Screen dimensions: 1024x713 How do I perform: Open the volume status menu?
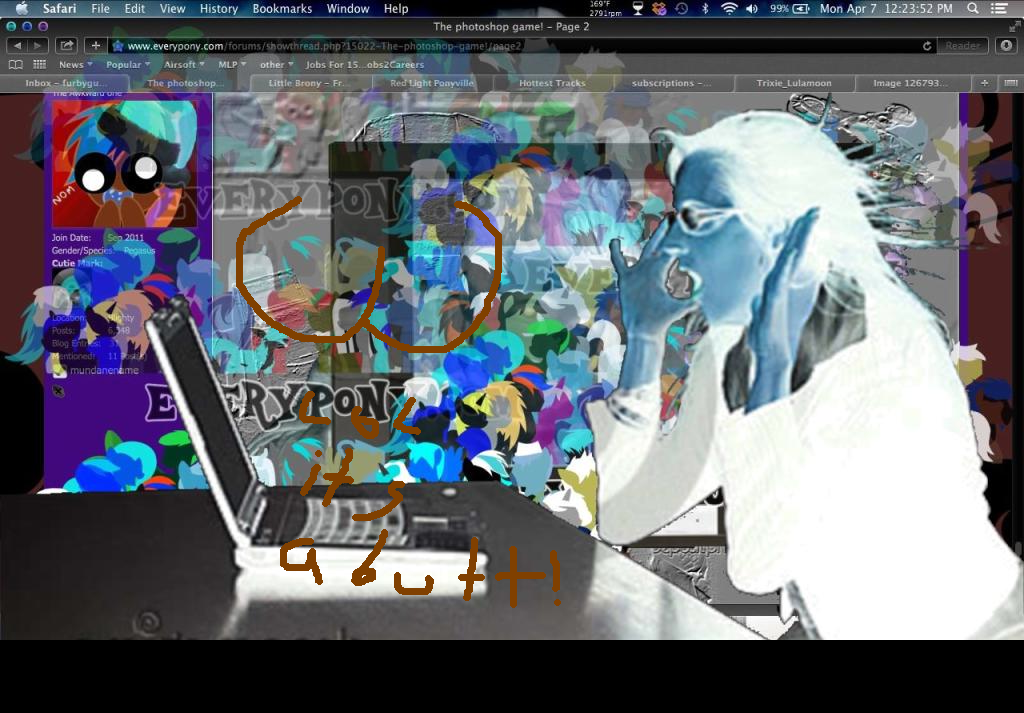pos(752,8)
